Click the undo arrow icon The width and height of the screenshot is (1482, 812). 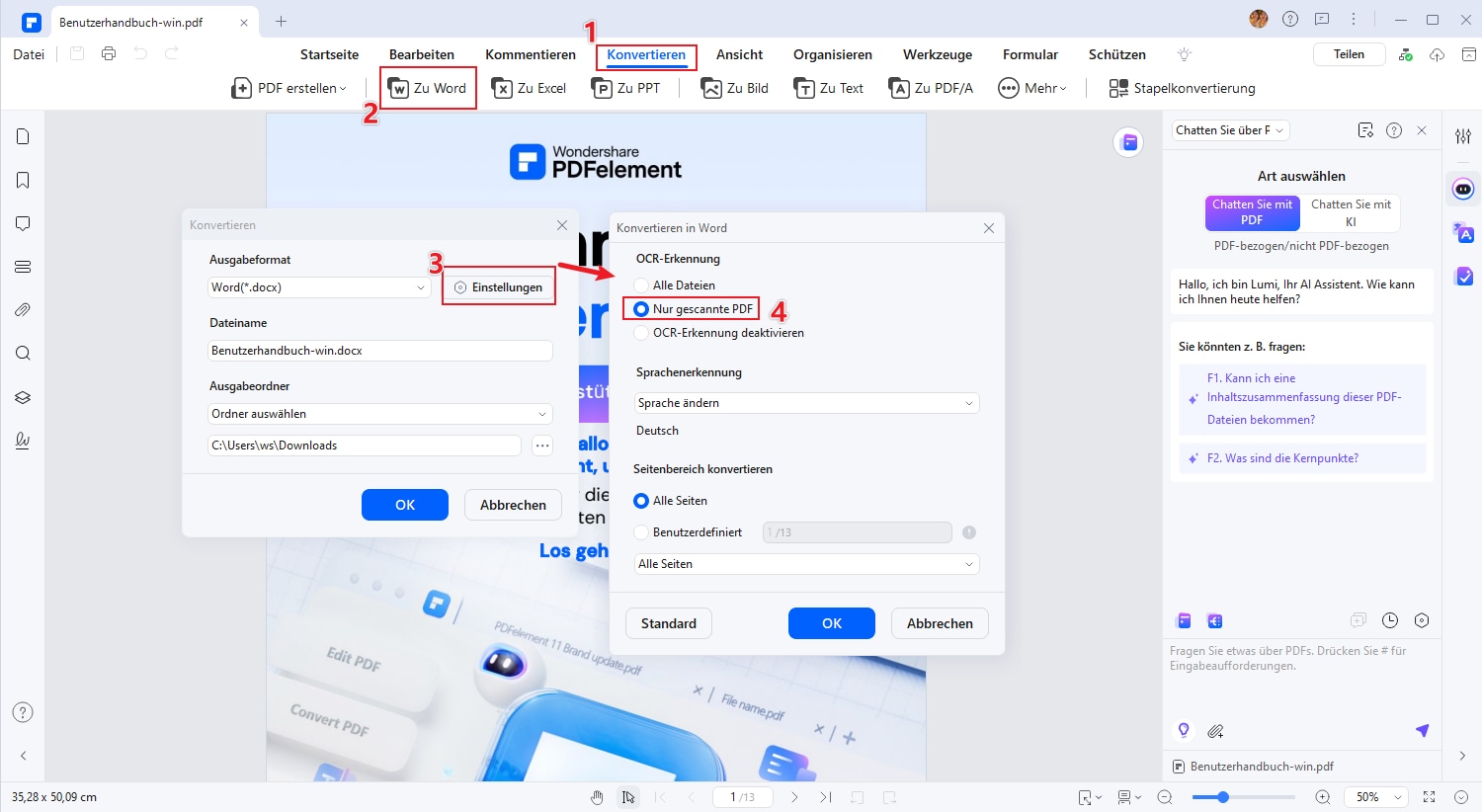click(x=140, y=54)
